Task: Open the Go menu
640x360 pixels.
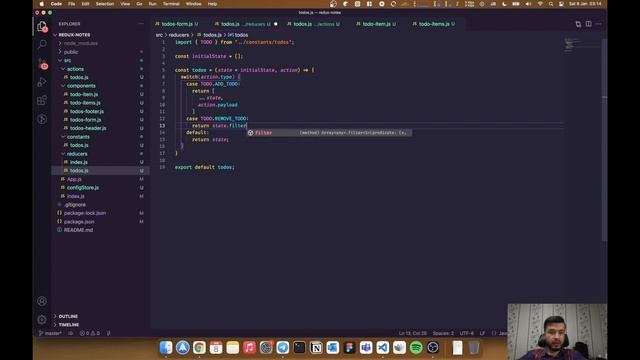Action: tap(140, 4)
